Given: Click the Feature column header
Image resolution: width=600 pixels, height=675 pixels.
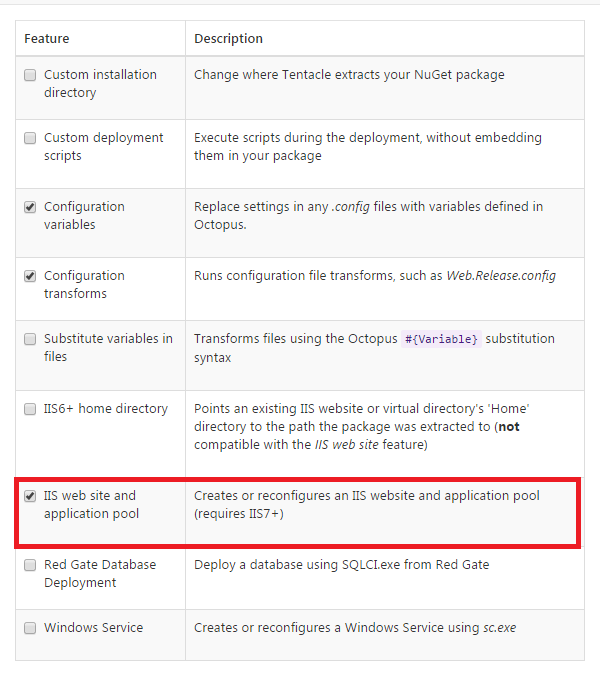Looking at the screenshot, I should 47,39.
